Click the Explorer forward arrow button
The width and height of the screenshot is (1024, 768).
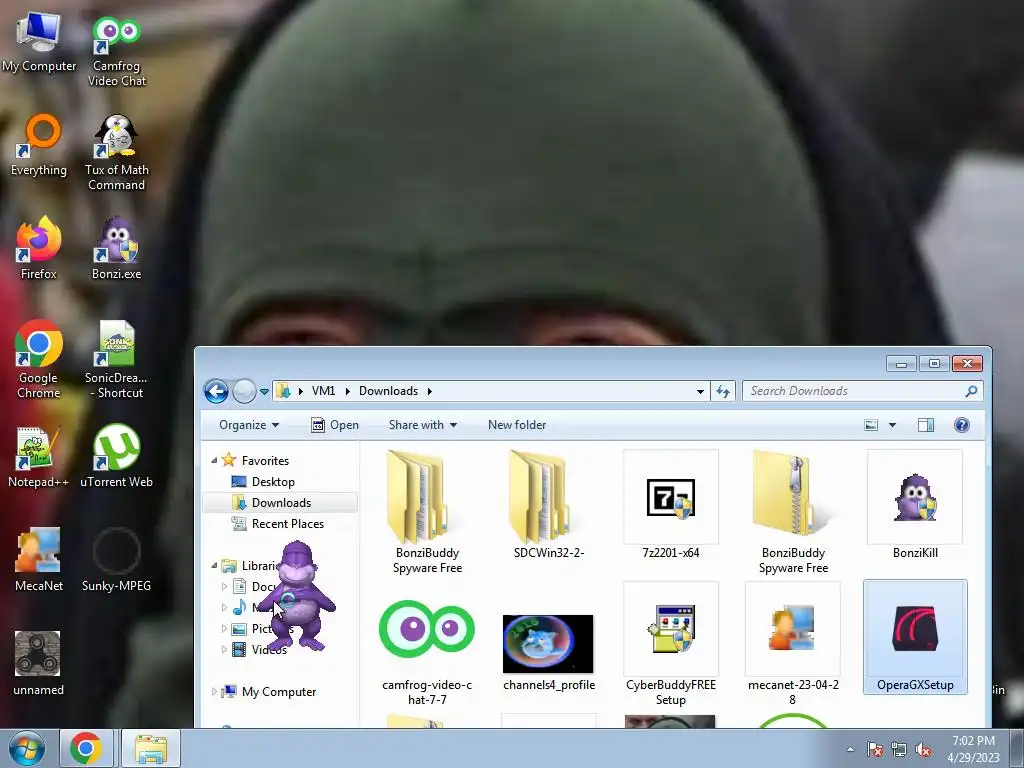point(244,391)
